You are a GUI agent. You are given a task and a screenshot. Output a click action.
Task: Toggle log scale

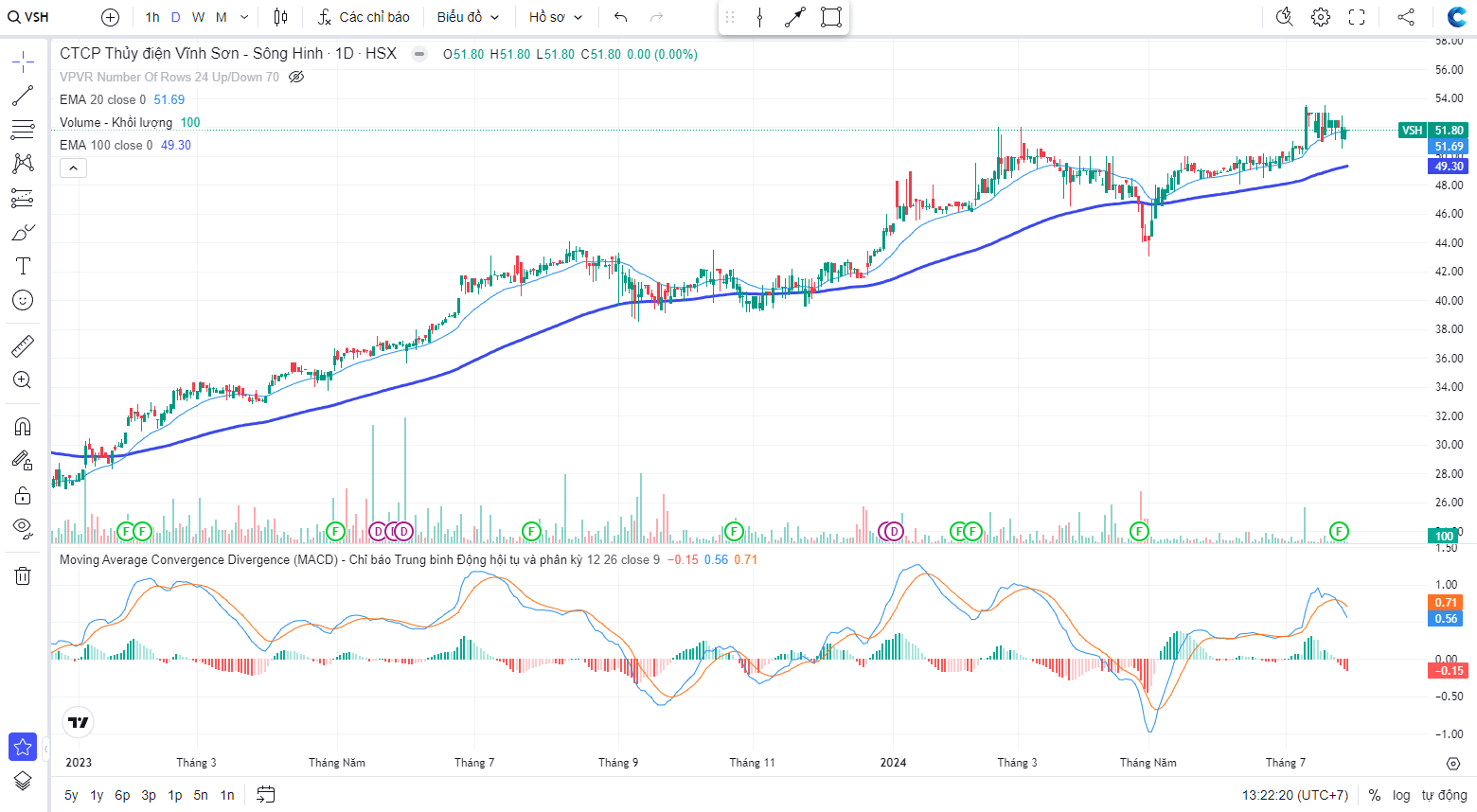(1401, 795)
